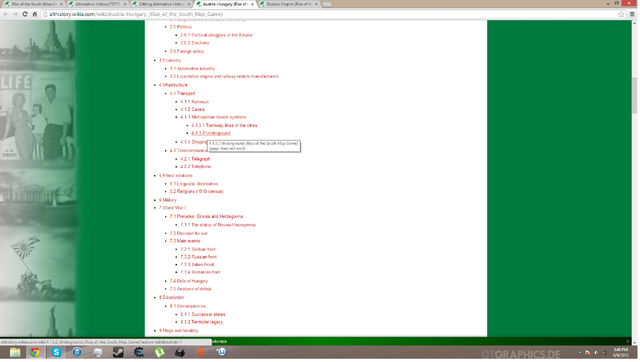Viewport: 640px width, 362px height.
Task: Open '5.2 Religions (1910 census)' link
Action: [x=197, y=191]
